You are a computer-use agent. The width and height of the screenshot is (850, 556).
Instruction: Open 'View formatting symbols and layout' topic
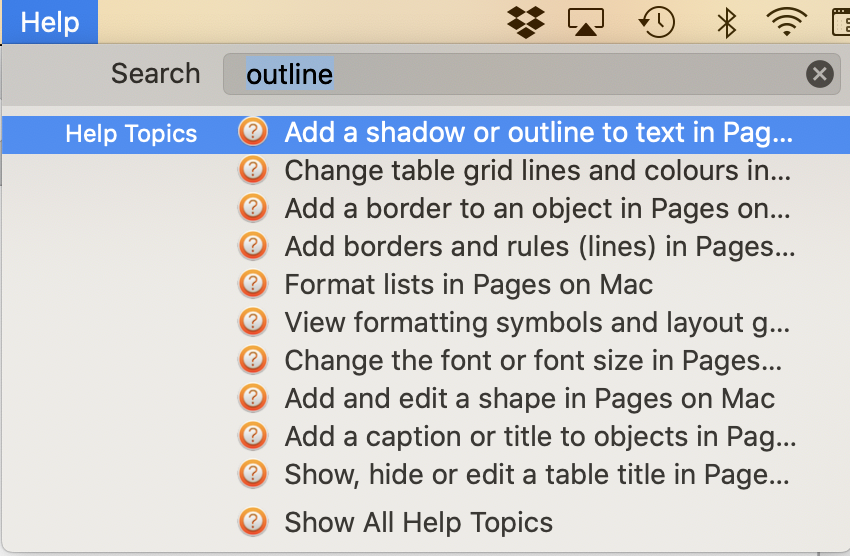click(538, 323)
